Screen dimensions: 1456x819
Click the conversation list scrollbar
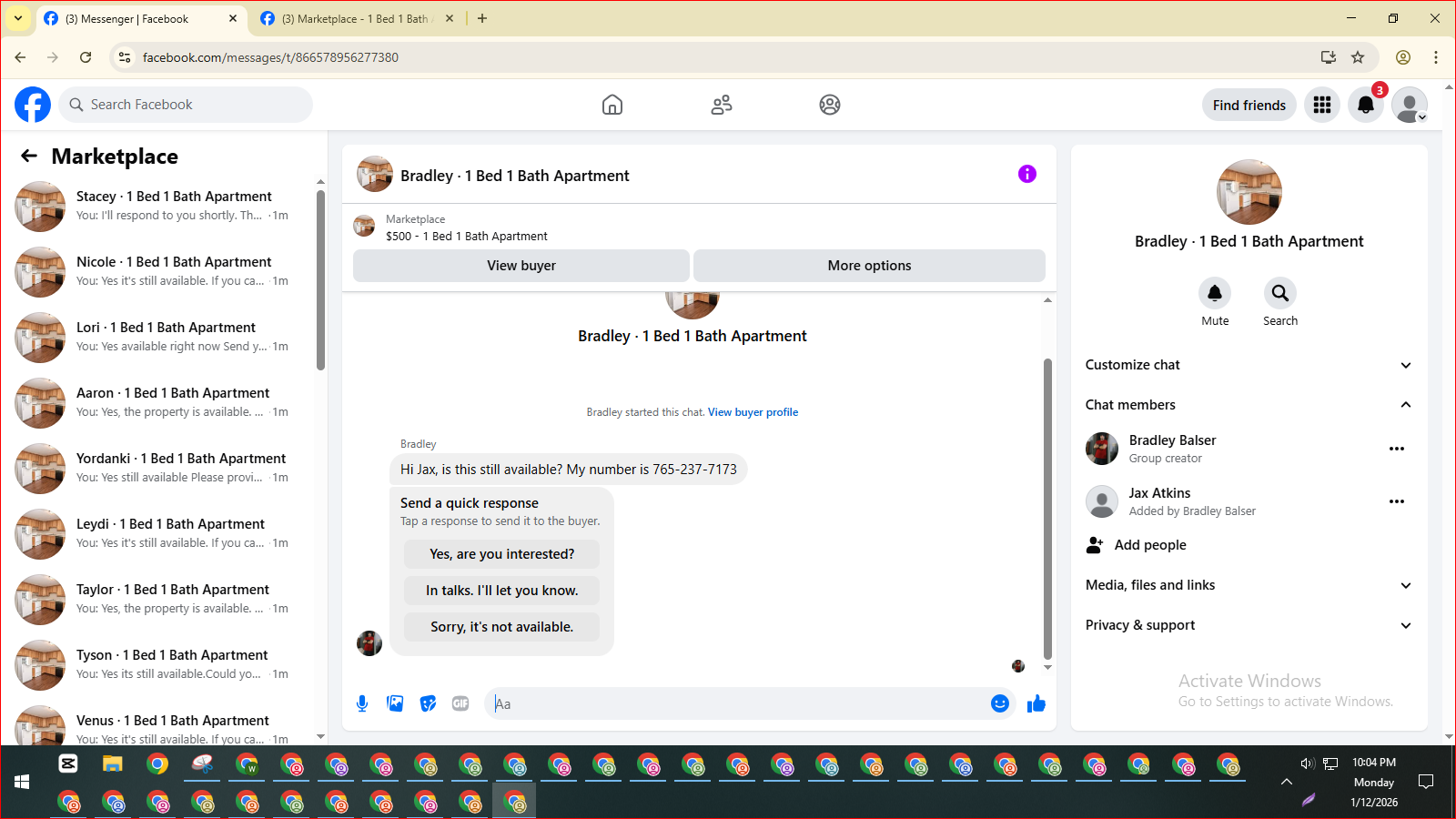pyautogui.click(x=320, y=279)
